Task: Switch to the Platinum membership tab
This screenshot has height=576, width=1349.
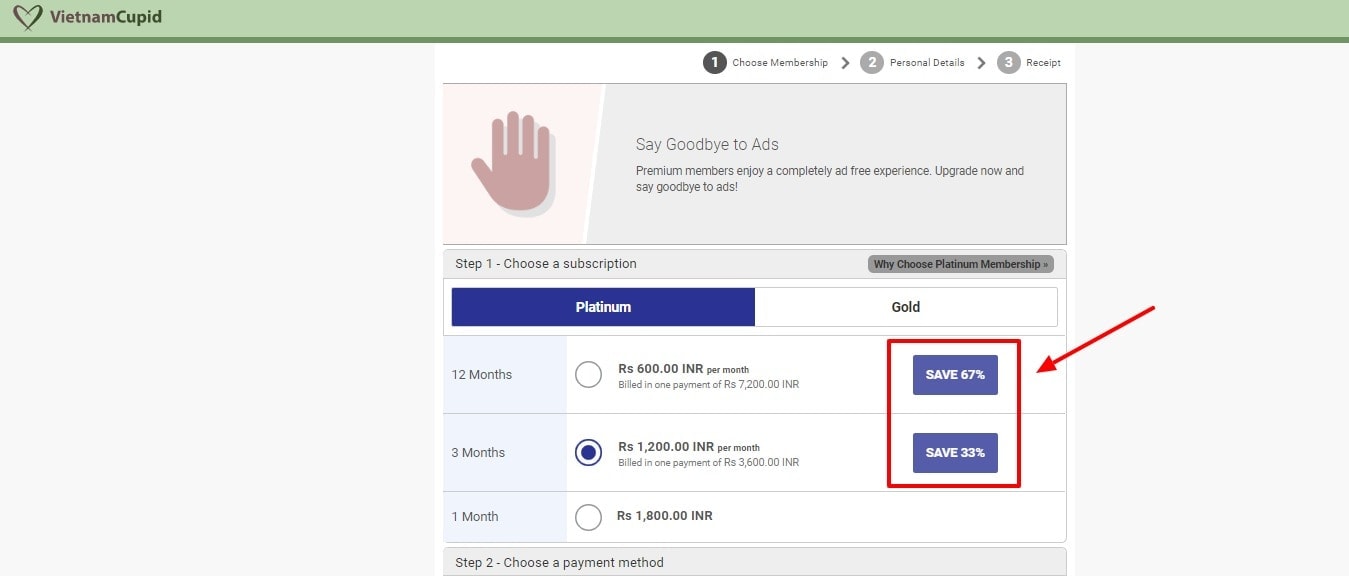Action: (x=603, y=306)
